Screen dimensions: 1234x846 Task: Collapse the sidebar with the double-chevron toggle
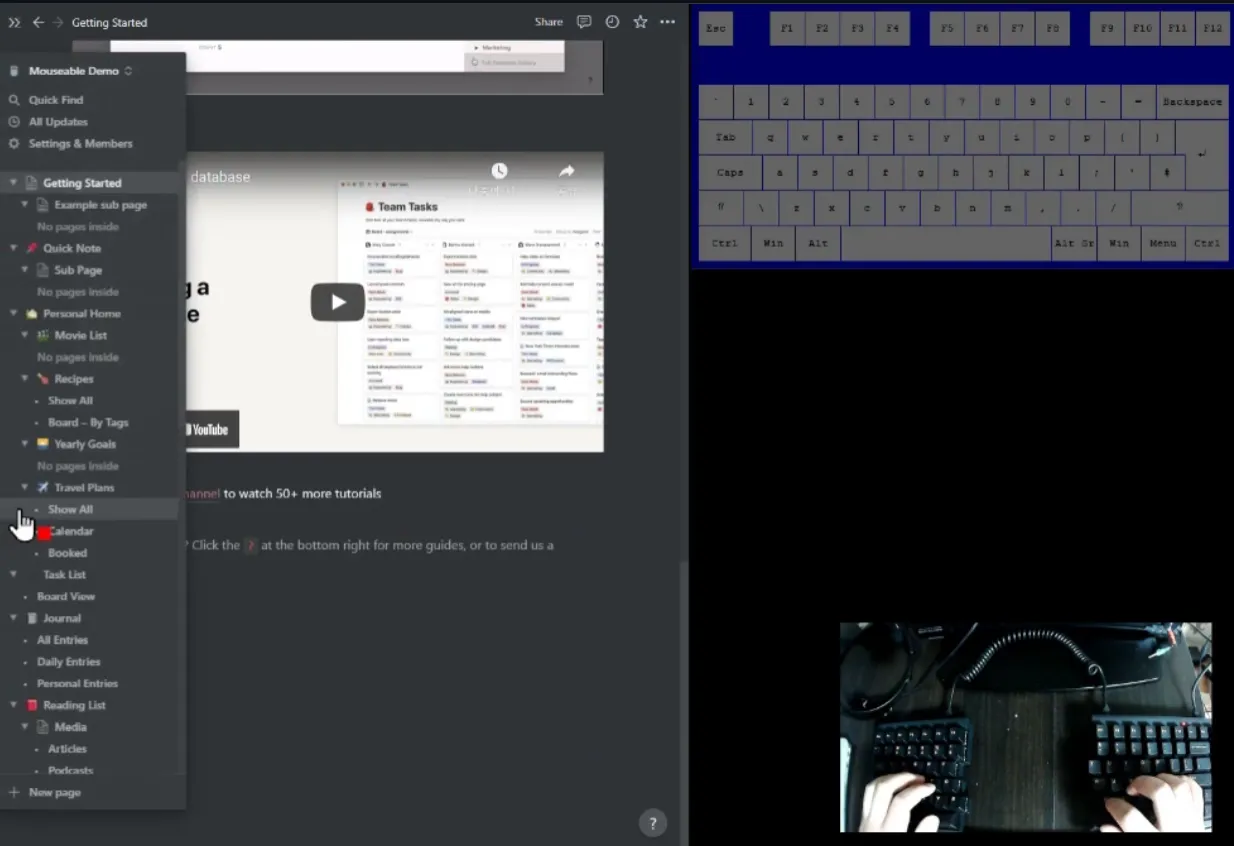tap(13, 22)
